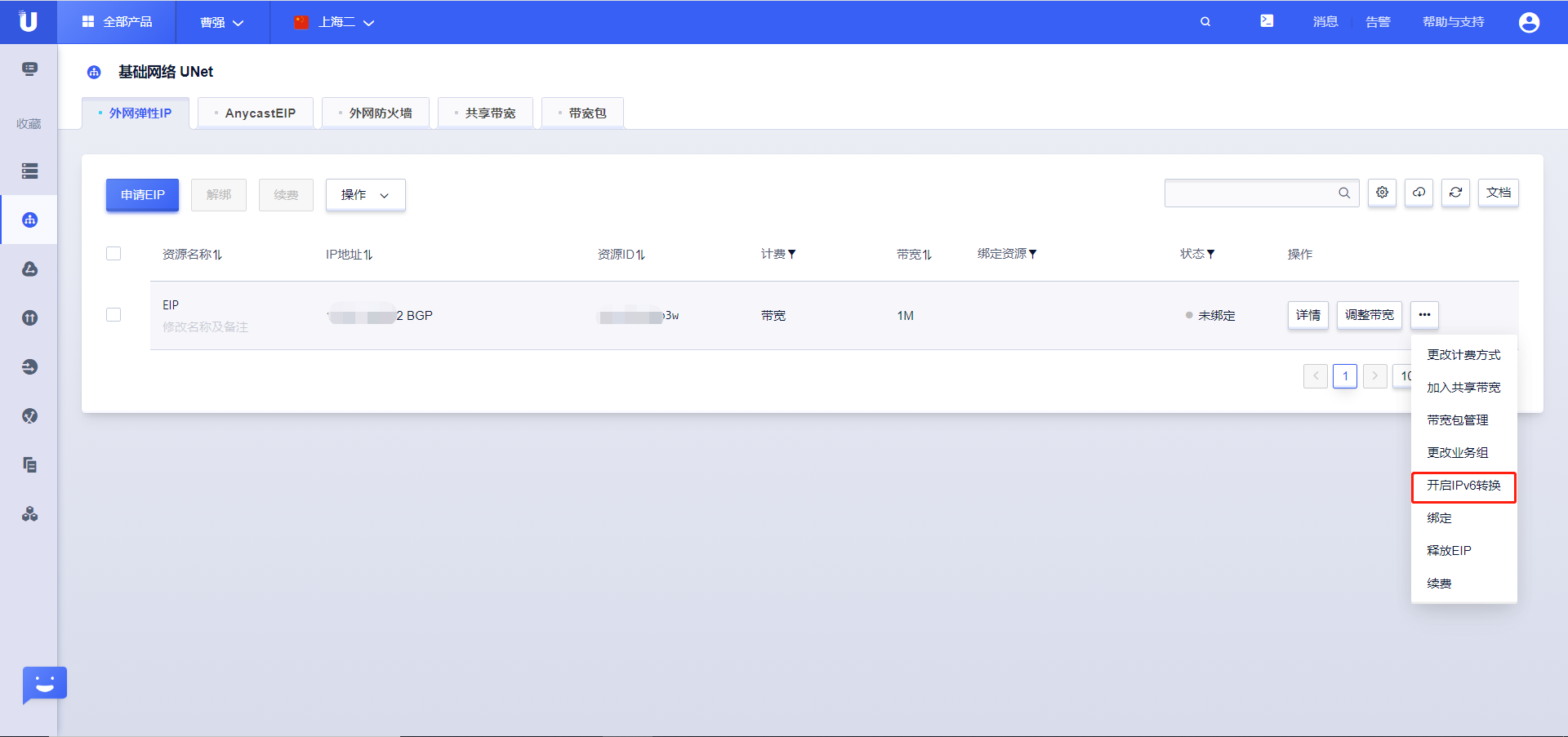Sort by IP地址 column header
Screen dimensions: 1568x737
click(x=349, y=255)
